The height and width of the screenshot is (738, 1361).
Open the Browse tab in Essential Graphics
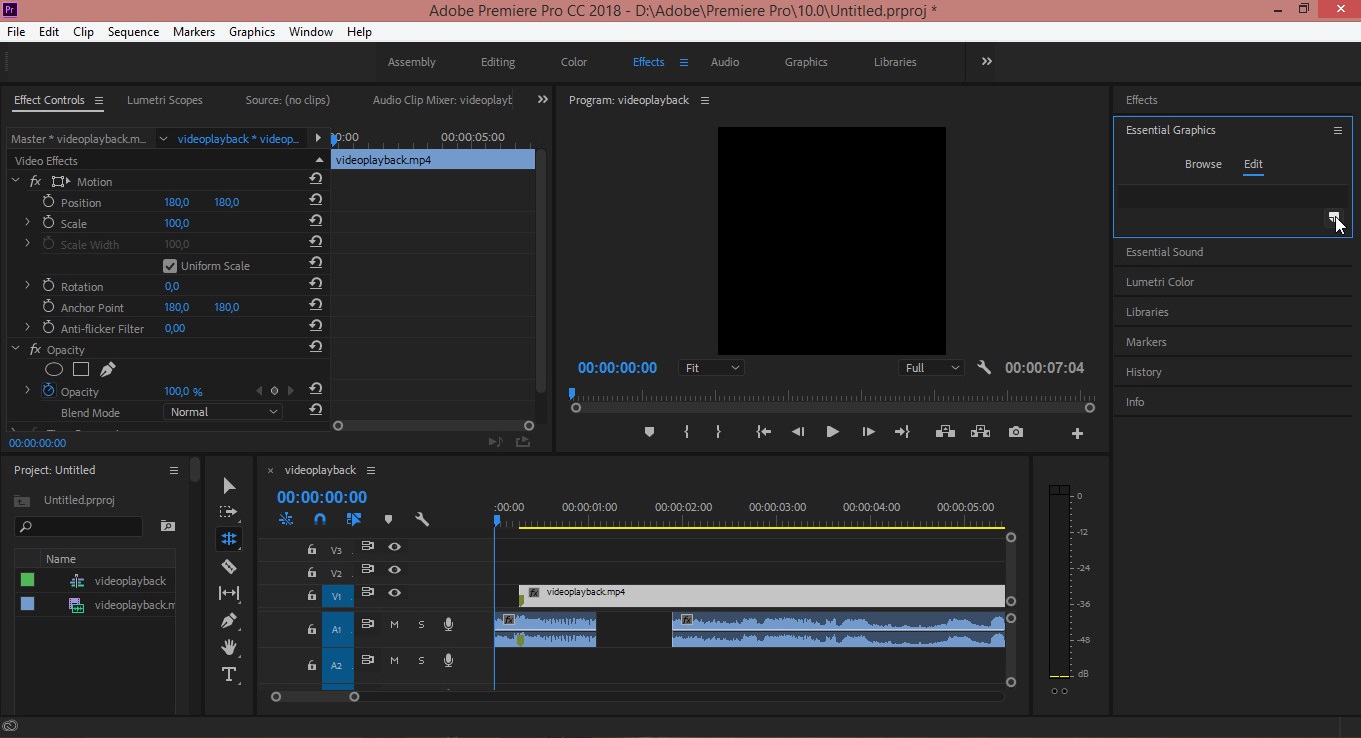point(1203,164)
